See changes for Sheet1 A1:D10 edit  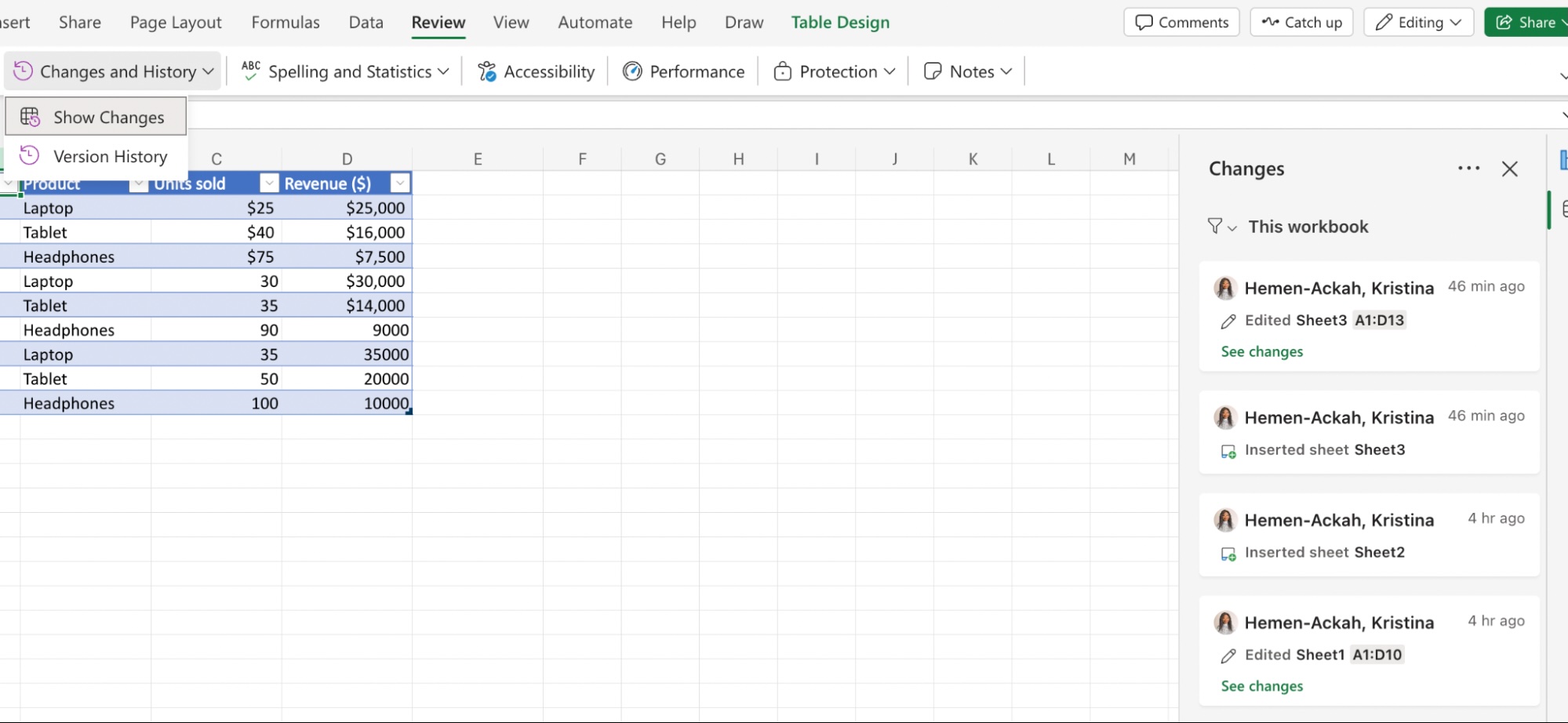[x=1262, y=686]
